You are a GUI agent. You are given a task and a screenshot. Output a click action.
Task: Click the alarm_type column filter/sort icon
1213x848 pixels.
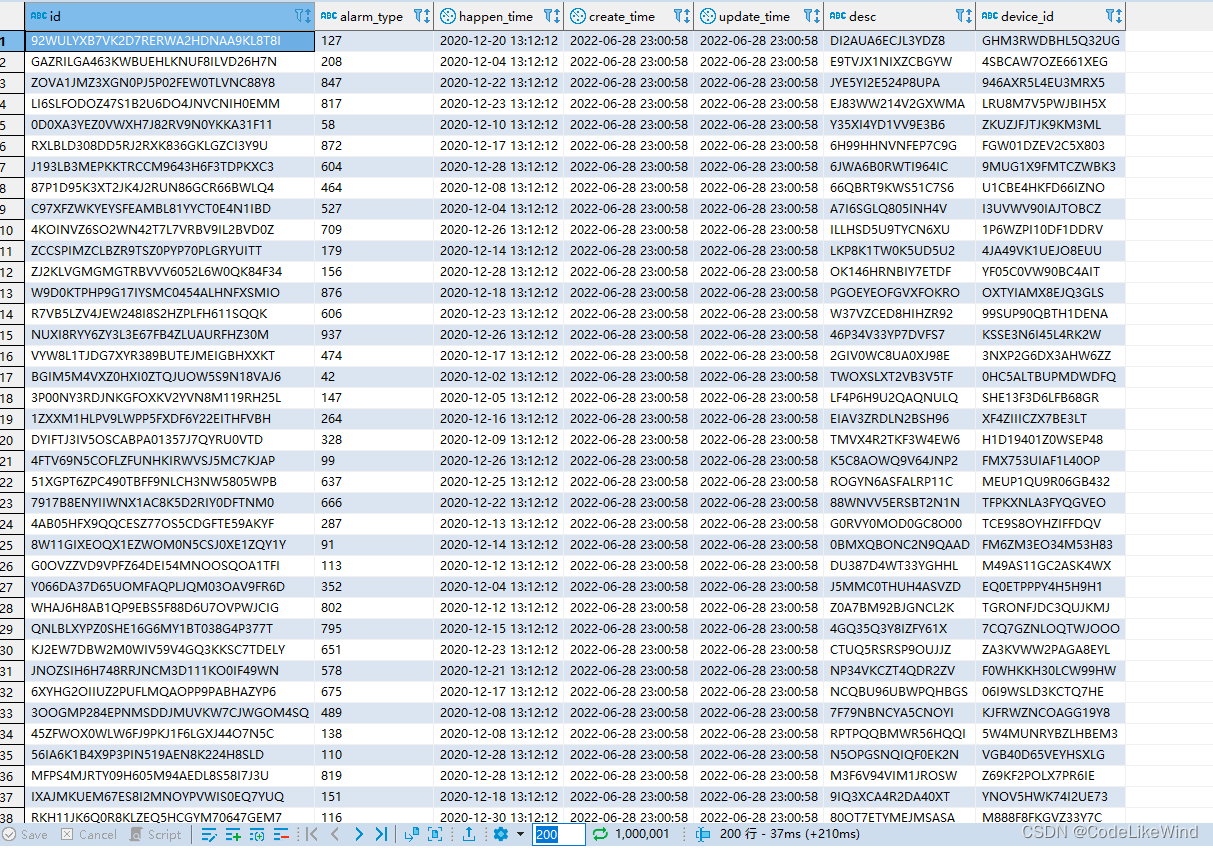[422, 16]
